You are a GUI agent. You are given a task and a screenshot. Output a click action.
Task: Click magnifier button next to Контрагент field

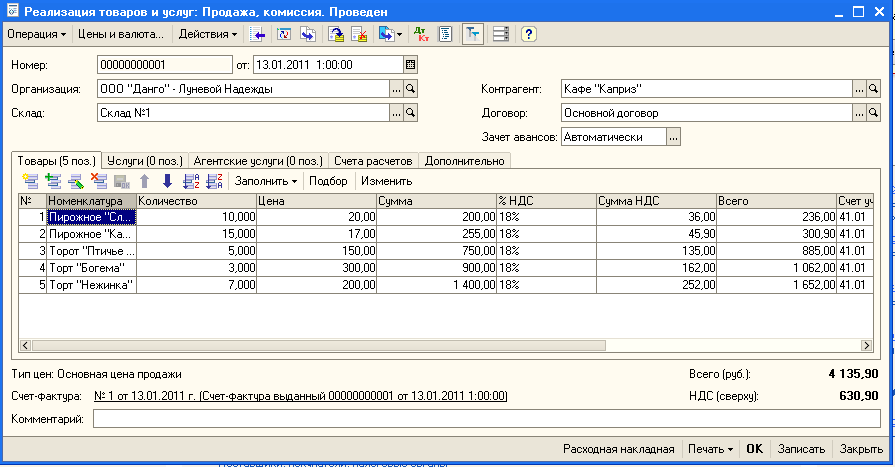click(x=874, y=89)
